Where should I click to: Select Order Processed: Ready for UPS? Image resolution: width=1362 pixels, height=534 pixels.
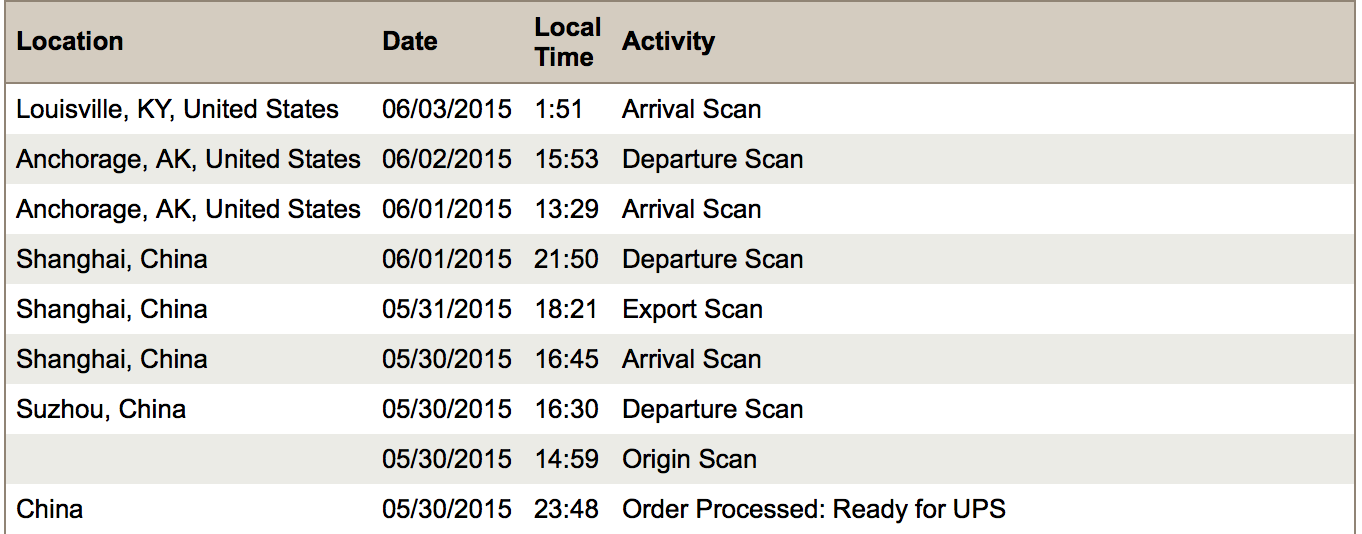point(813,509)
